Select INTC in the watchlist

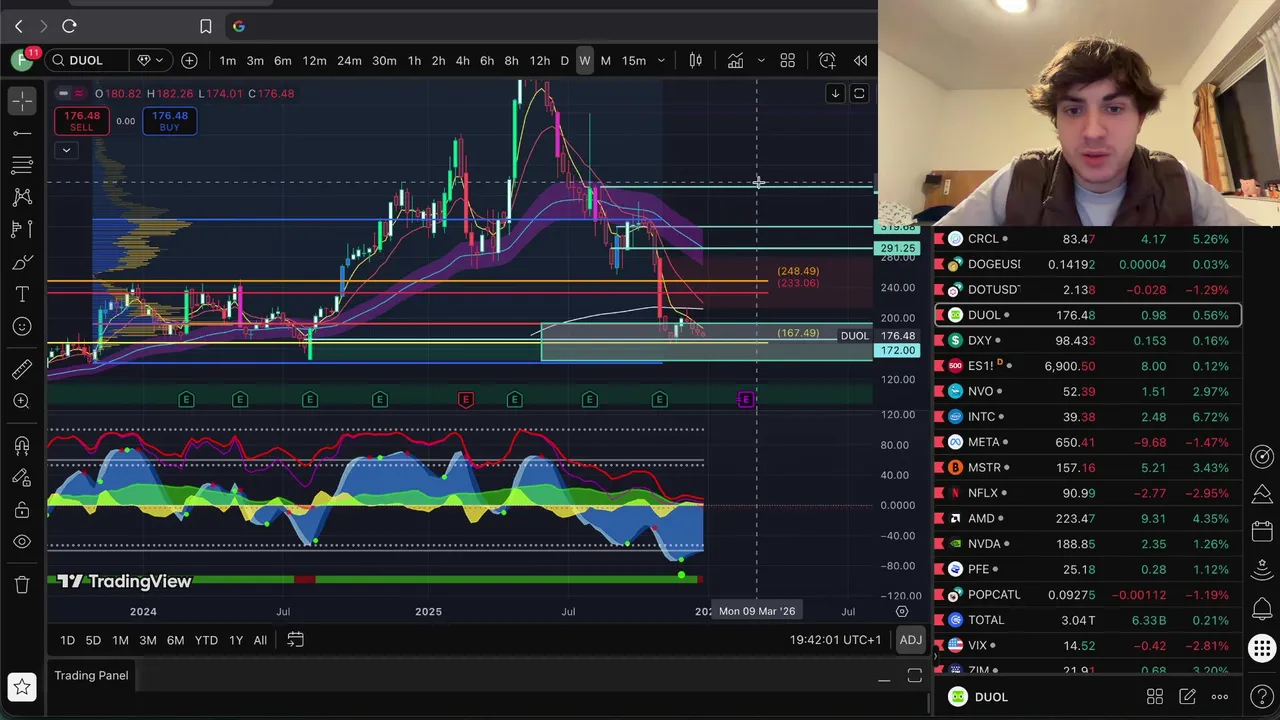(x=1087, y=417)
